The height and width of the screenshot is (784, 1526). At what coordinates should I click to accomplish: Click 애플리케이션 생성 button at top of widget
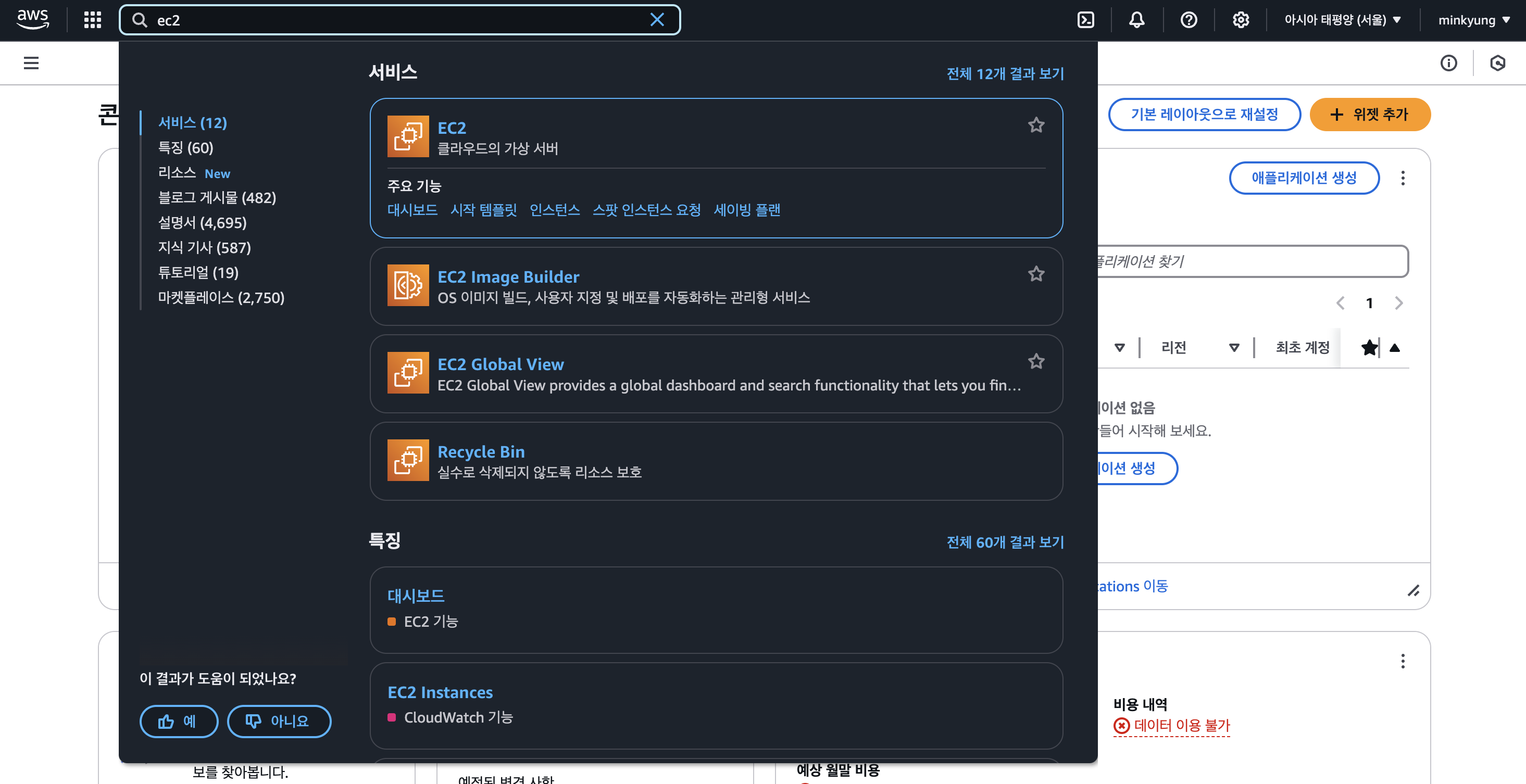coord(1304,178)
